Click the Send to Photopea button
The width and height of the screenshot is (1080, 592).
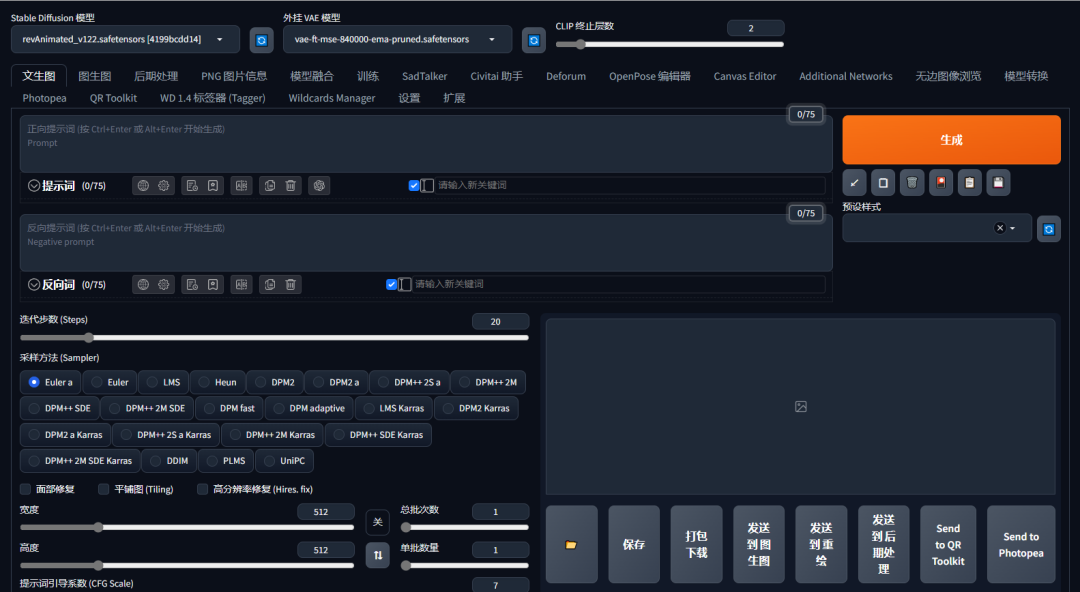coord(1020,544)
